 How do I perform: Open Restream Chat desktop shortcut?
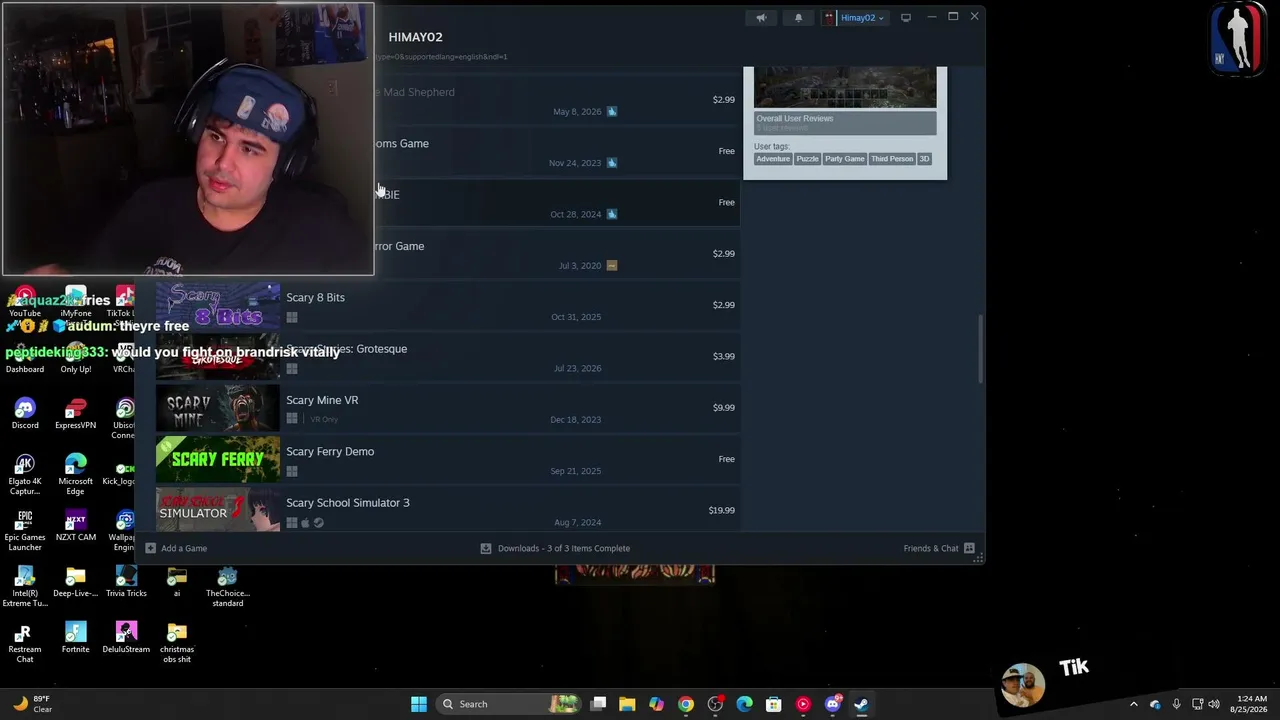click(x=25, y=643)
